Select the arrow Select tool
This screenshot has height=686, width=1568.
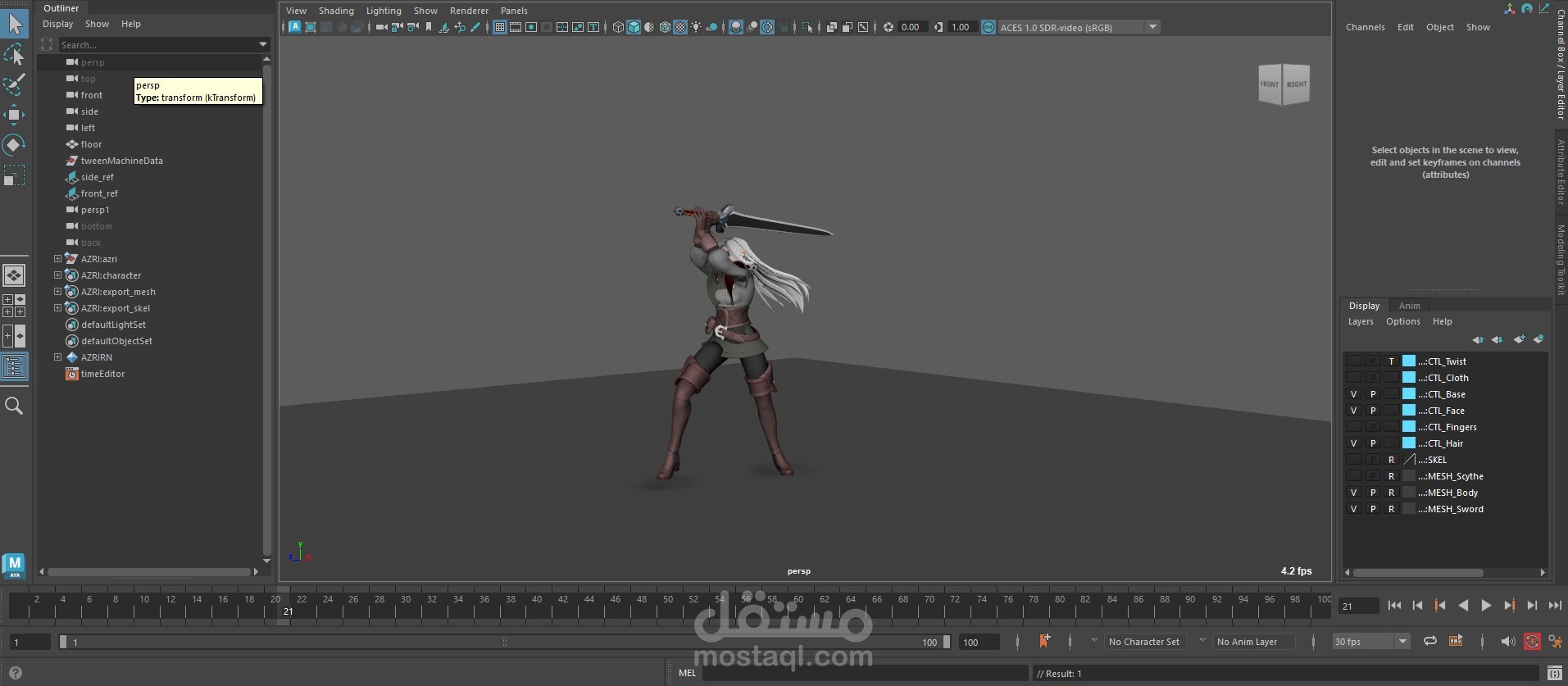tap(15, 23)
